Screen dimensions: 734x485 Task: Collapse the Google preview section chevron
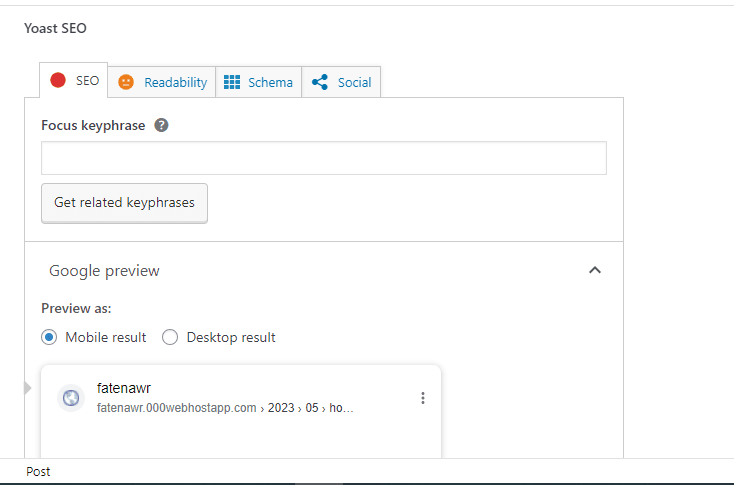[x=595, y=270]
